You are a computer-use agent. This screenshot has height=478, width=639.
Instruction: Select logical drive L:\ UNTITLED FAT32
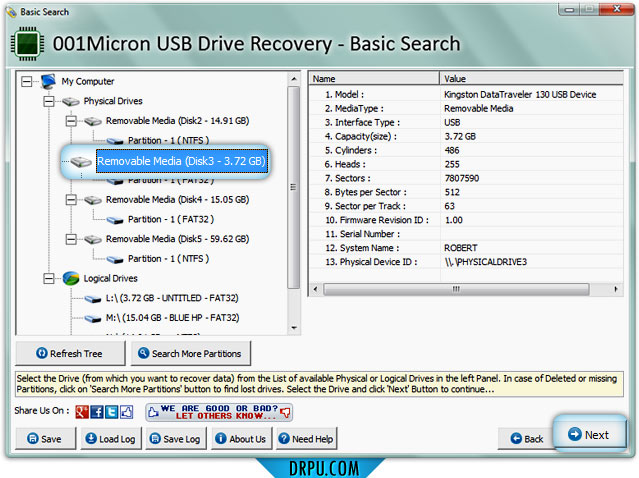(172, 298)
